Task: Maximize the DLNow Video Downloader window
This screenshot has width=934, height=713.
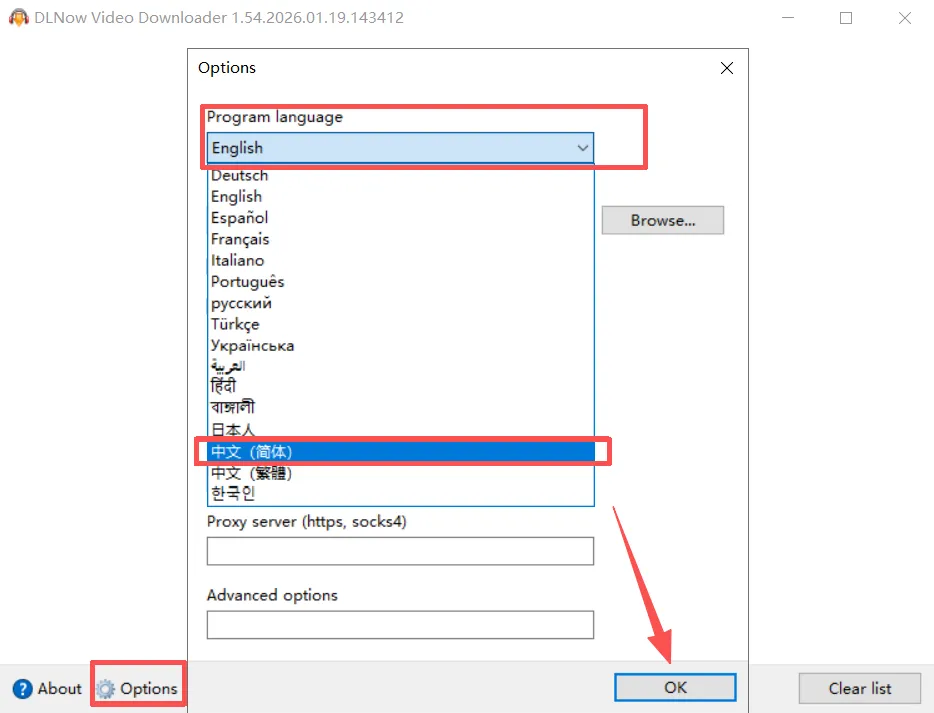Action: [x=846, y=18]
